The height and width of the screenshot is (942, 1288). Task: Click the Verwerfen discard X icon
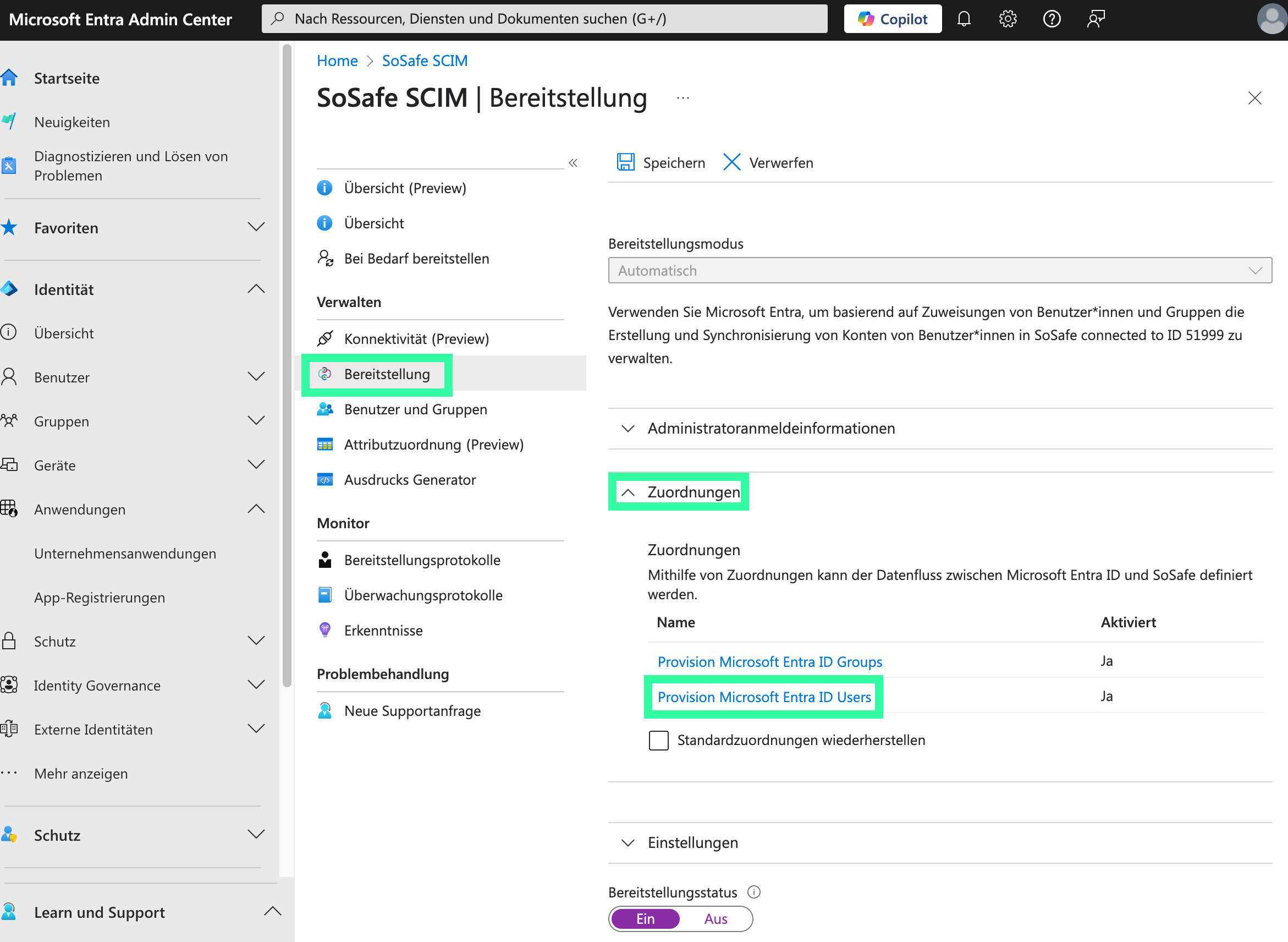pos(731,162)
